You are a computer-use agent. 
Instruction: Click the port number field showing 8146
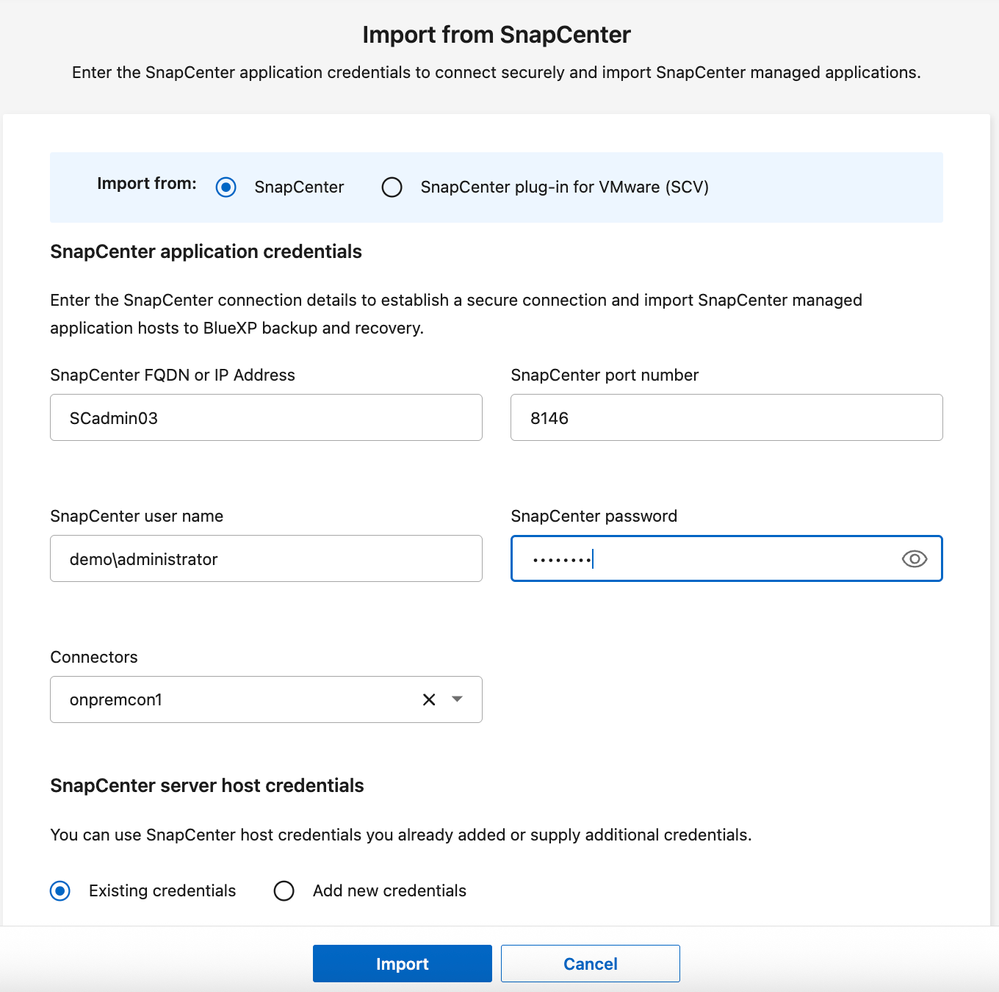(x=726, y=418)
